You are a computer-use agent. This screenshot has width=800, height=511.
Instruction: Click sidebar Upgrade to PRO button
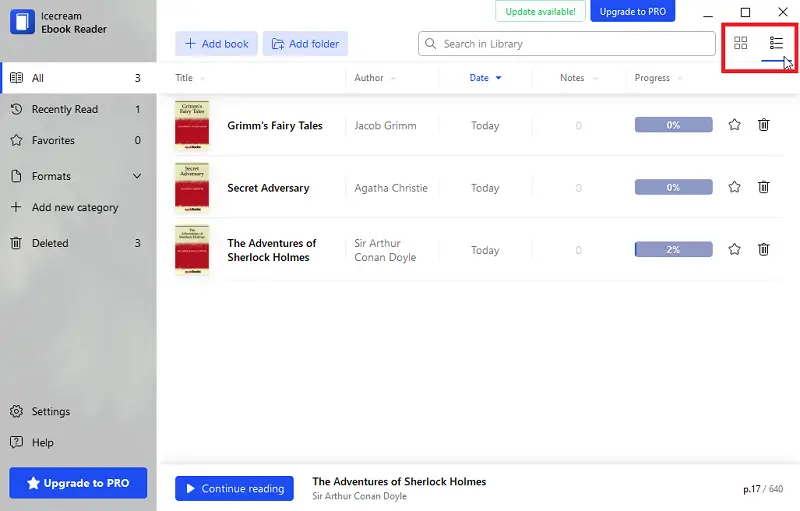tap(78, 483)
